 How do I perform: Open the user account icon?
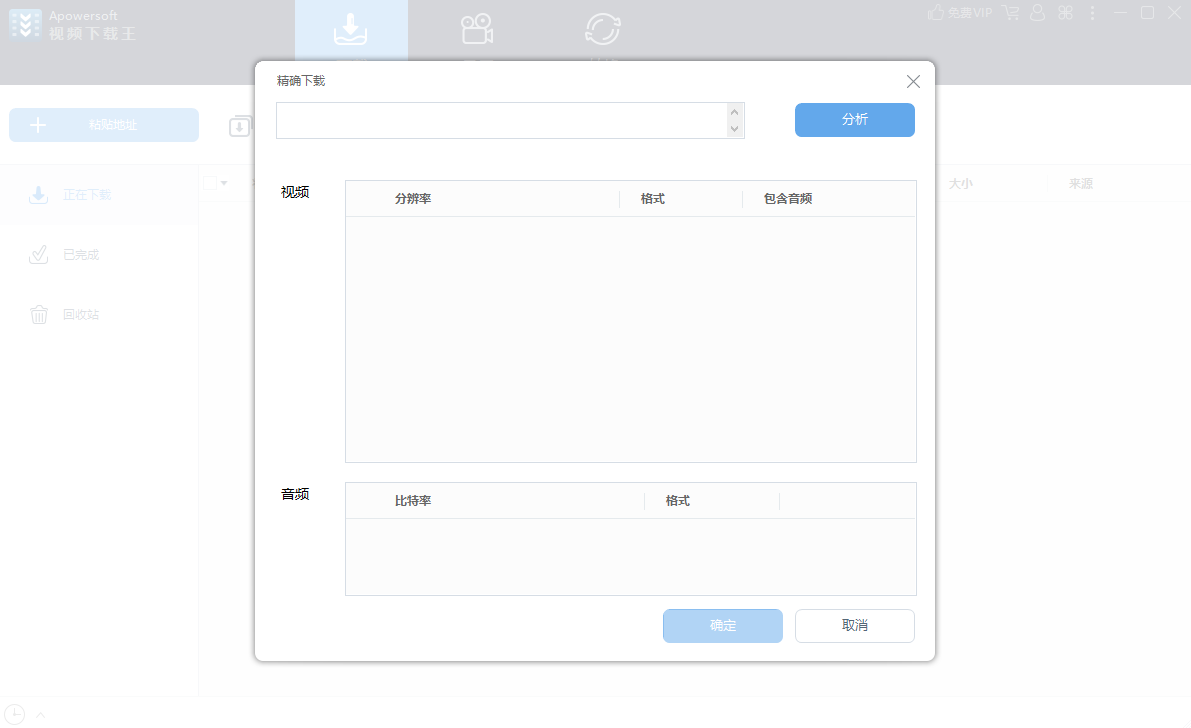click(1038, 13)
